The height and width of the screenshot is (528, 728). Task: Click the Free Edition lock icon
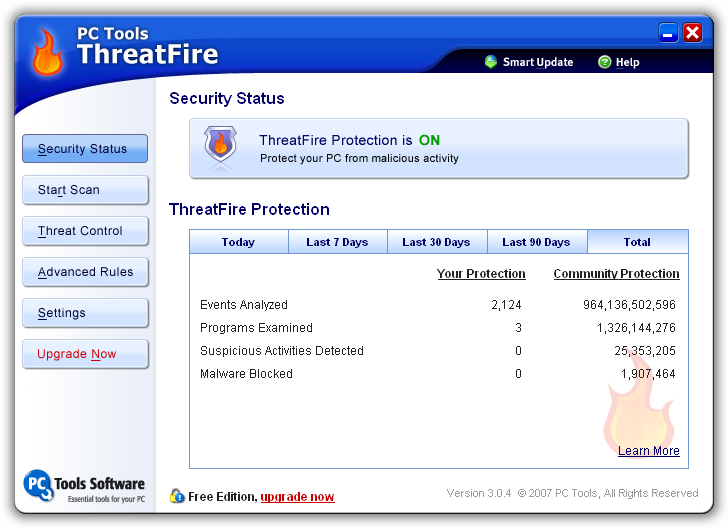(177, 496)
